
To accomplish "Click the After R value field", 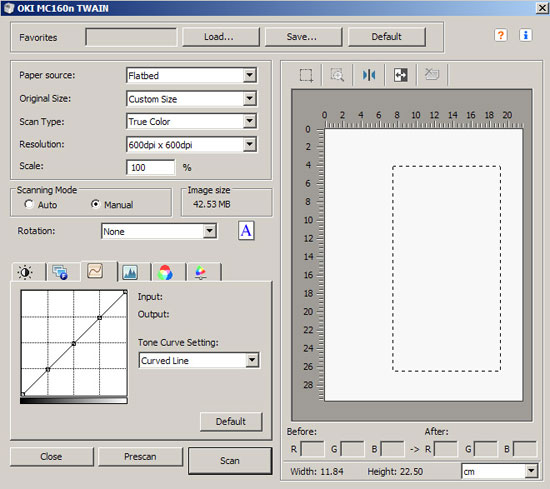I will 446,449.
